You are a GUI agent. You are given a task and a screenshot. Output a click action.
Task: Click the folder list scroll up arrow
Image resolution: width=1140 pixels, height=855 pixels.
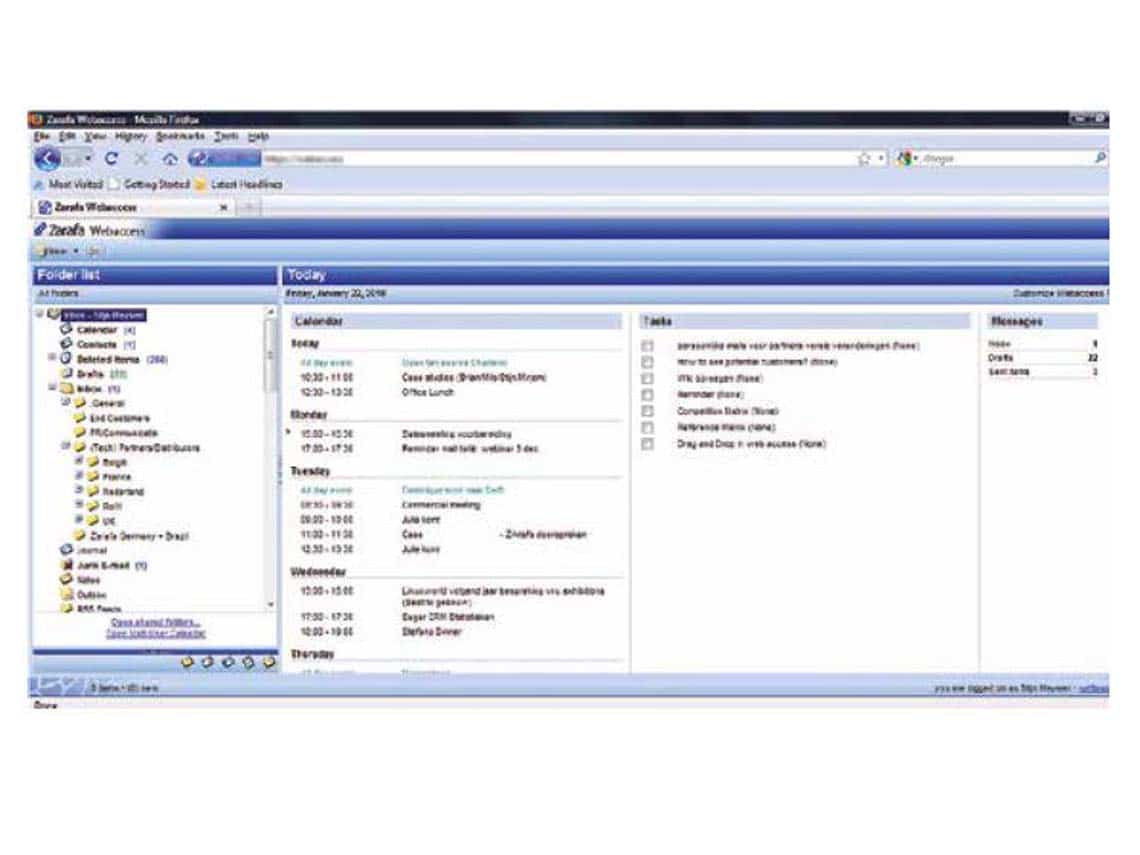tap(270, 312)
